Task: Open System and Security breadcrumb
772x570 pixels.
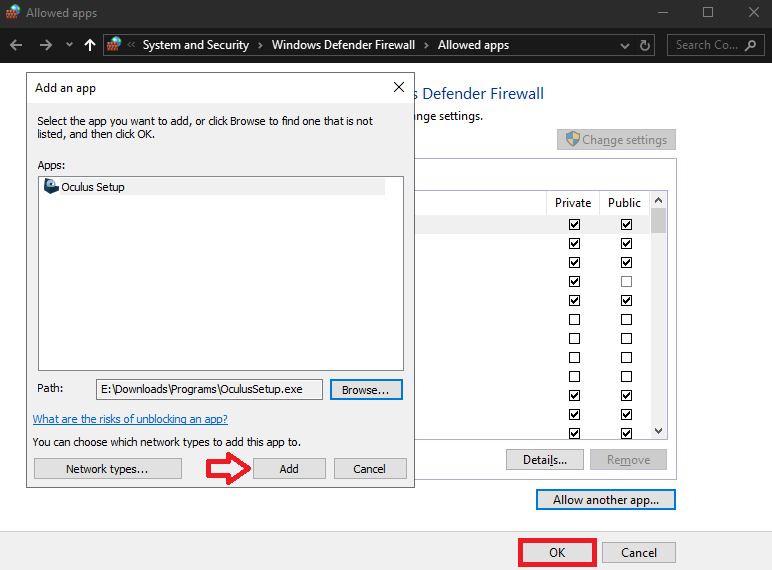Action: point(195,45)
